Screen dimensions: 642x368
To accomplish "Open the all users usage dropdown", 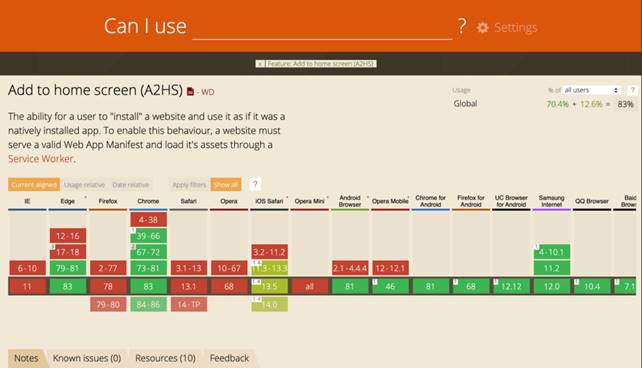I will click(x=592, y=90).
